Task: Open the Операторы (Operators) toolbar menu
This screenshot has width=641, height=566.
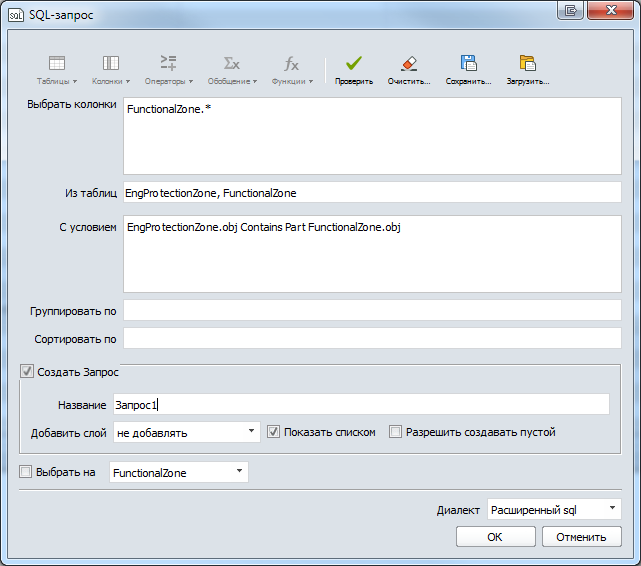Action: 169,69
